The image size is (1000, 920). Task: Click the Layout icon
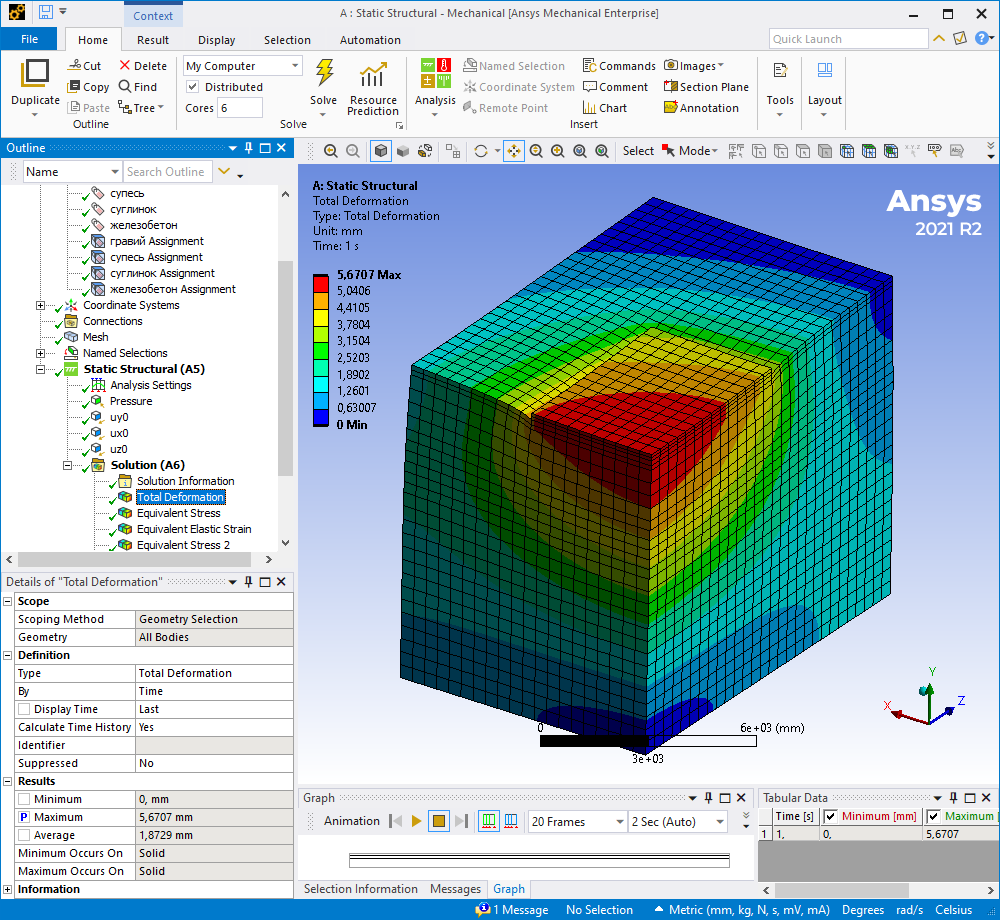click(825, 70)
